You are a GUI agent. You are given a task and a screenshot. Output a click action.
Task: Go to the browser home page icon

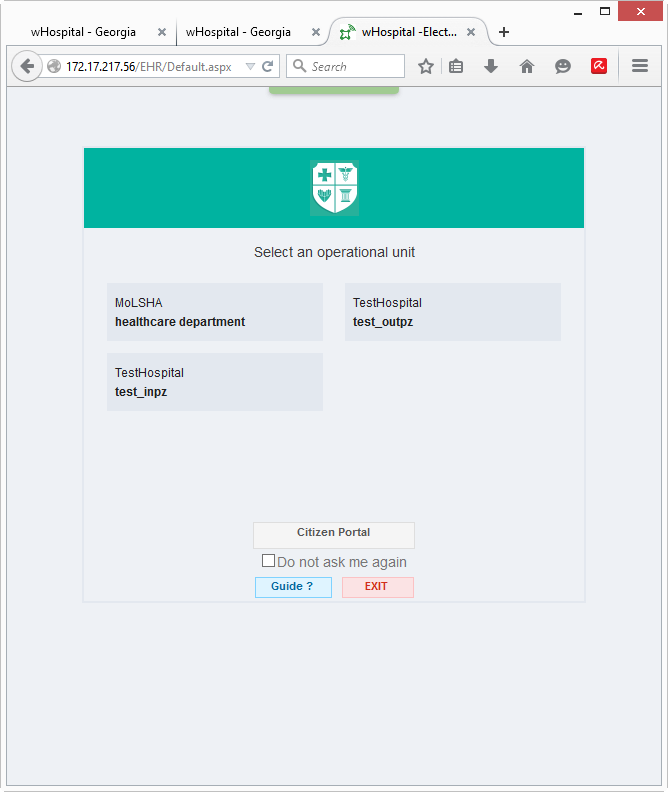tap(527, 66)
